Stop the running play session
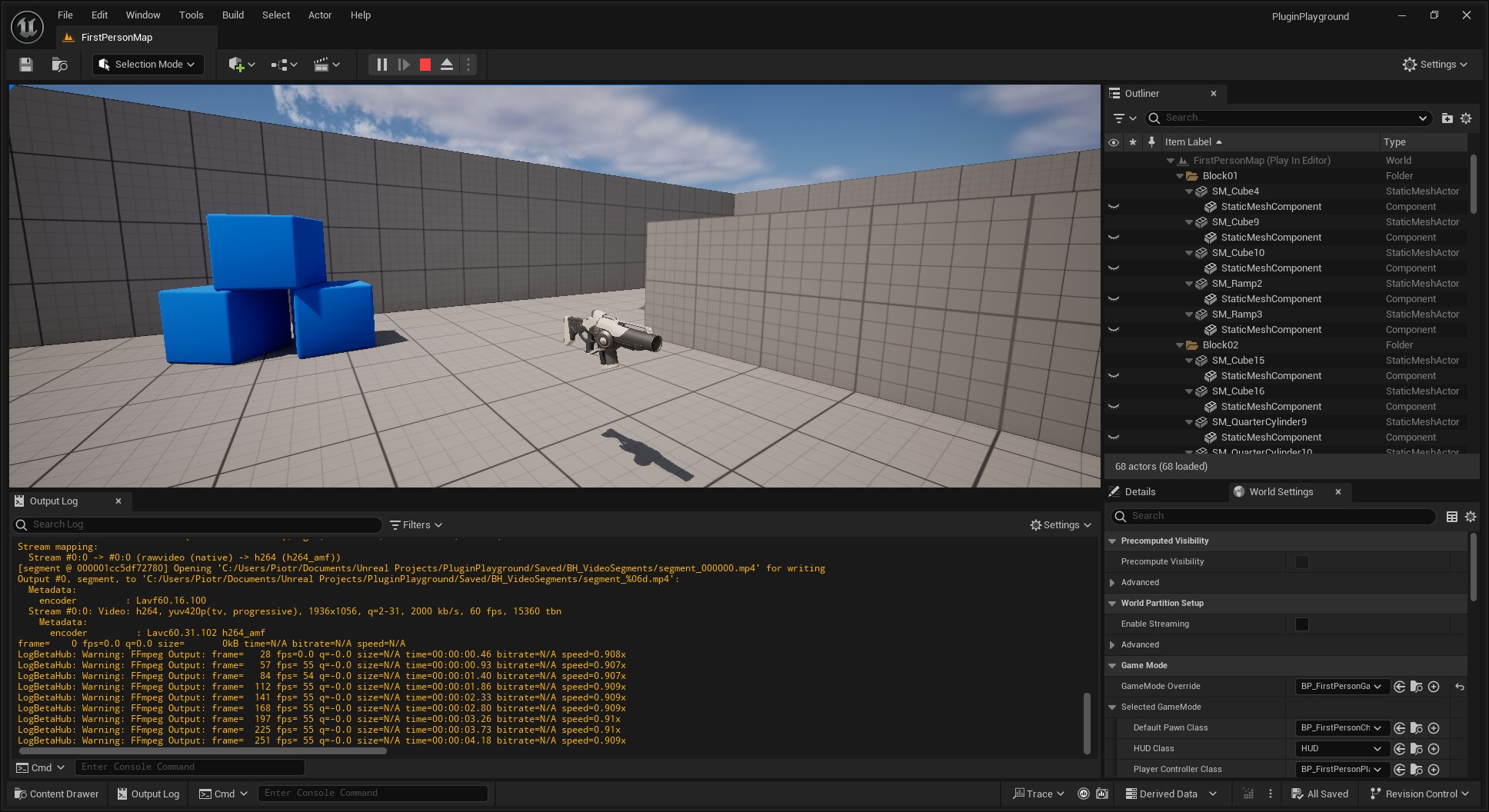Viewport: 1489px width, 812px height. point(425,65)
